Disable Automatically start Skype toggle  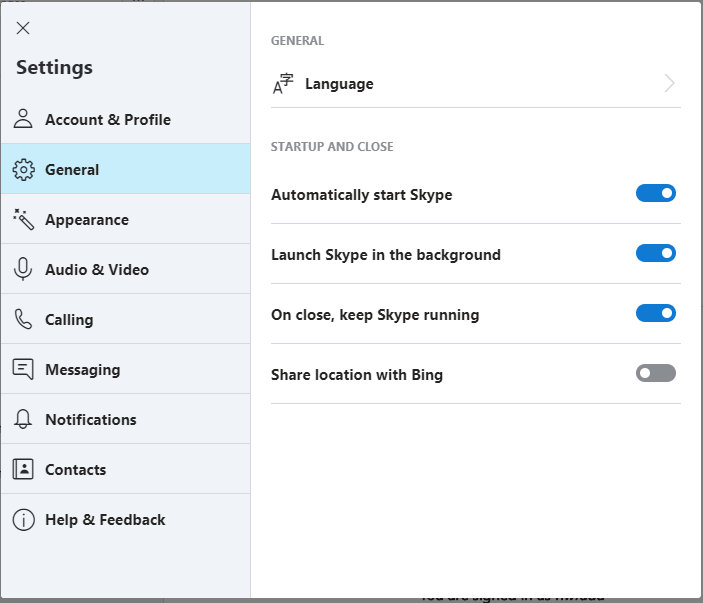pos(655,193)
